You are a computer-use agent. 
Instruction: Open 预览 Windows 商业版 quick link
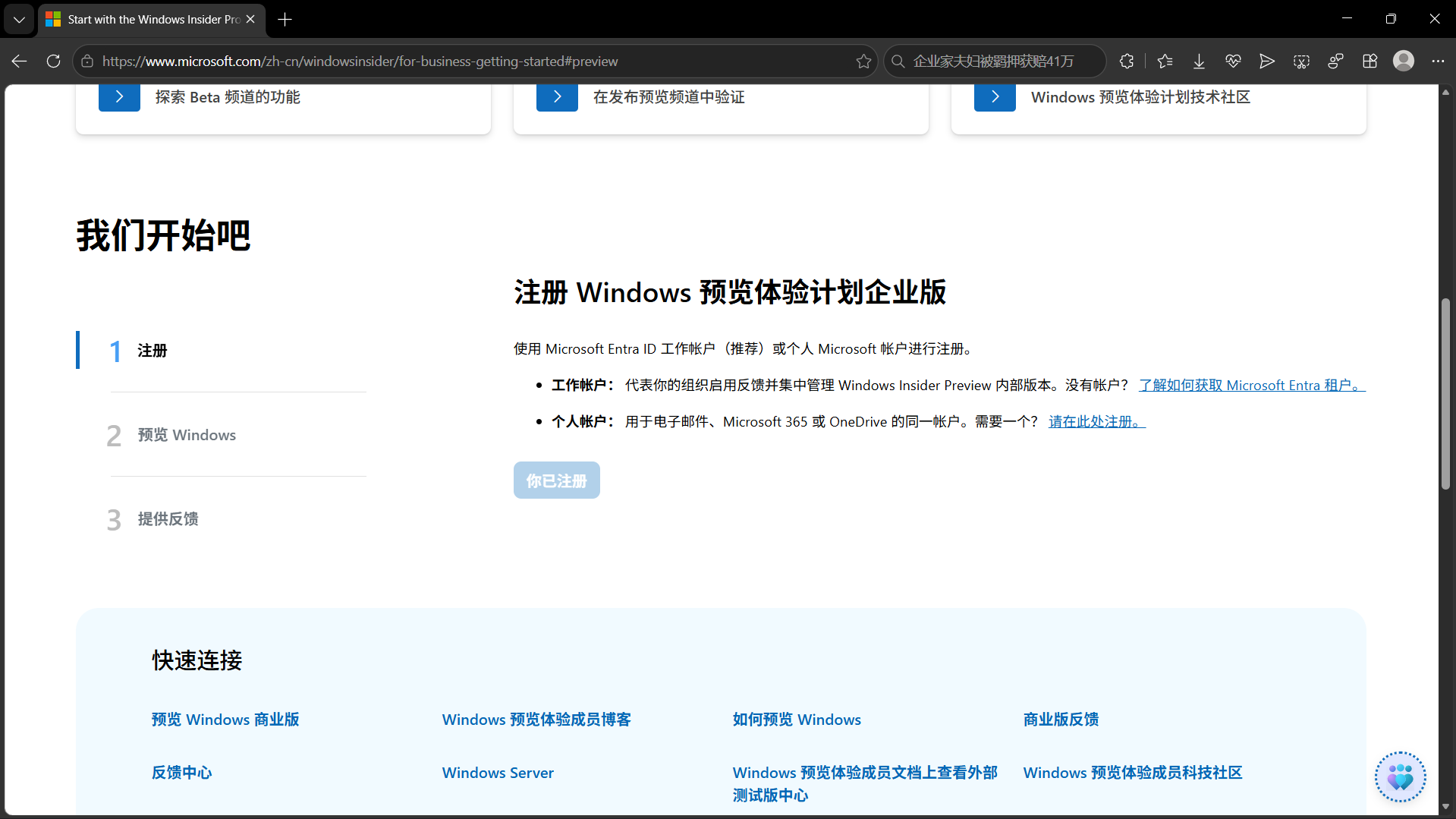pos(225,720)
